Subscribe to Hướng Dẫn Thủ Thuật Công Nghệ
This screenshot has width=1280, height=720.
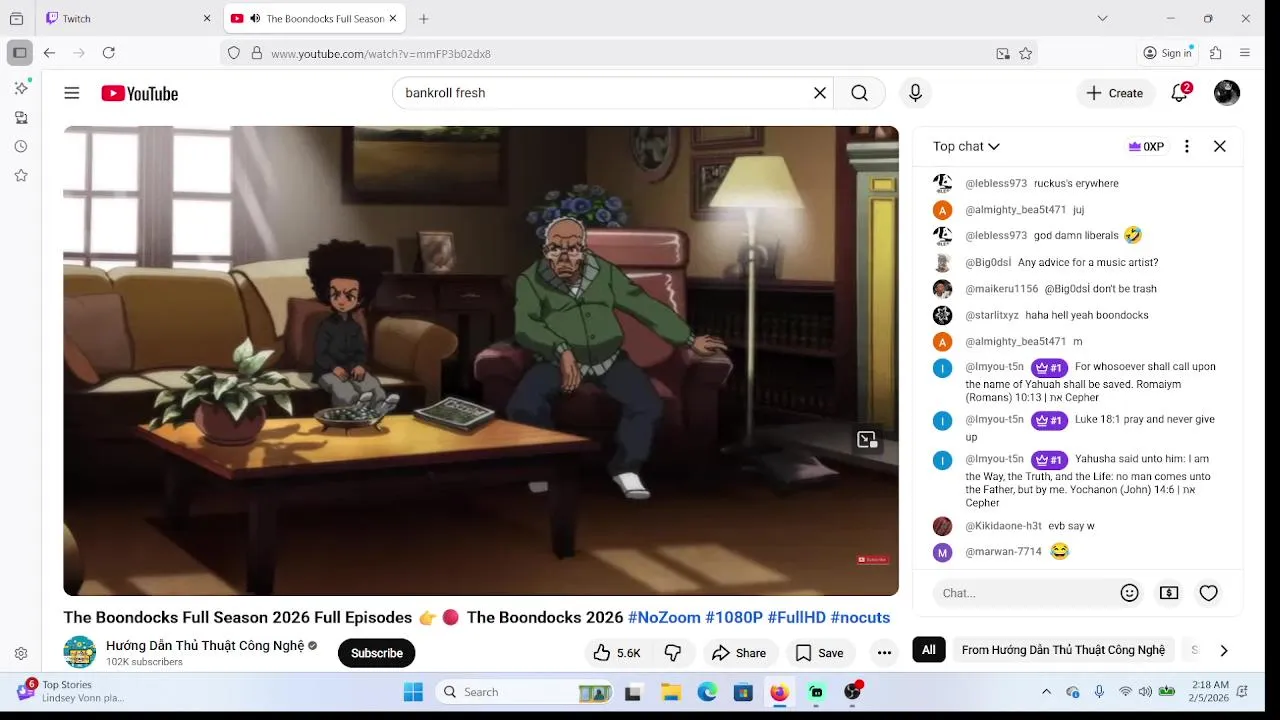tap(377, 653)
